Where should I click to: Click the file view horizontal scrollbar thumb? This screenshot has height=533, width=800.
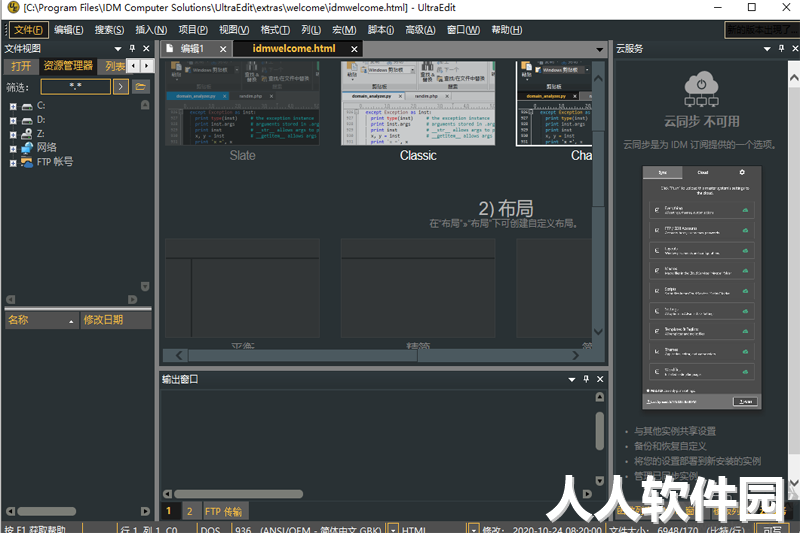click(x=46, y=511)
